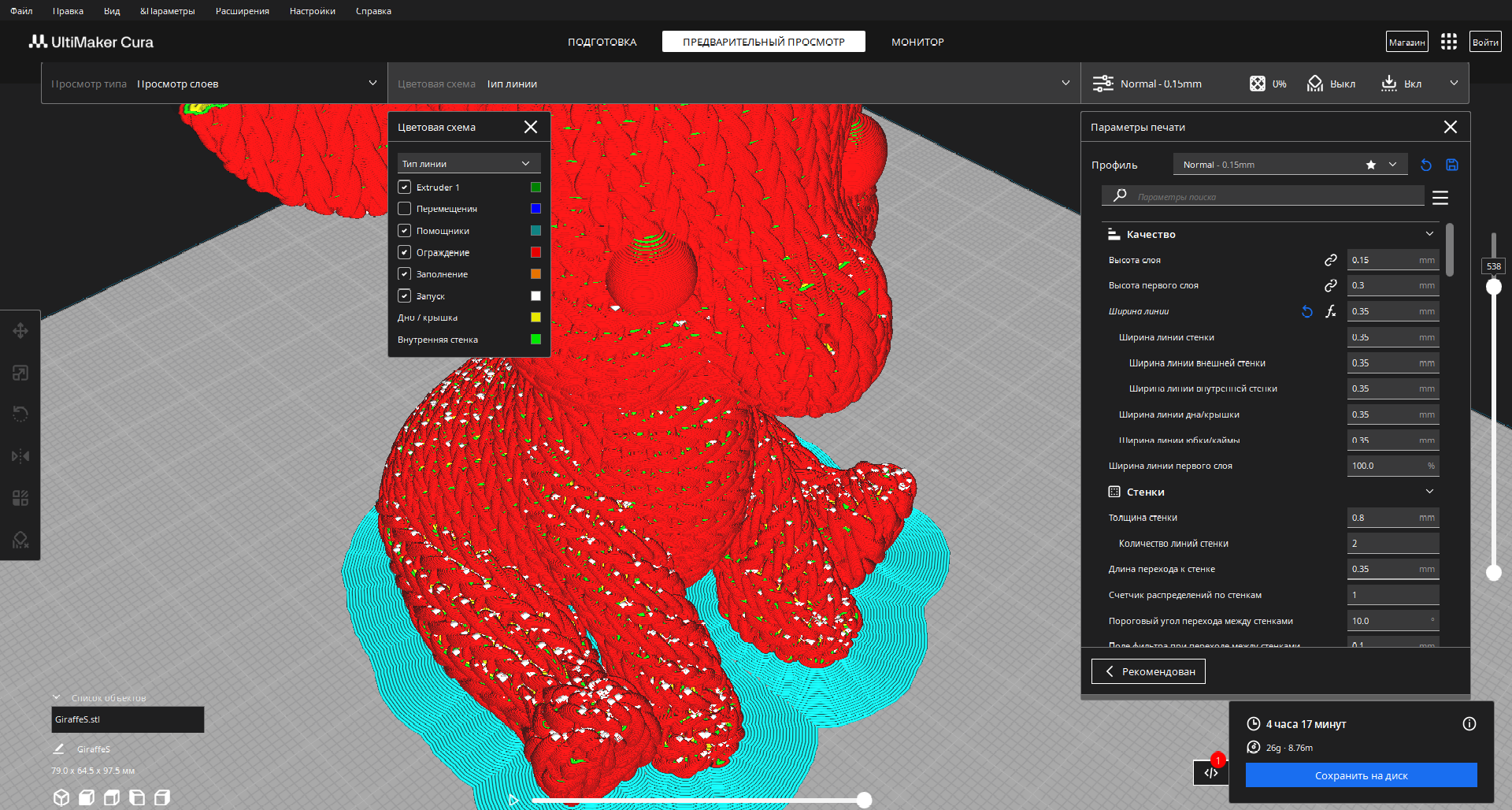Collapse the Качество section
Viewport: 1512px width, 810px height.
pyautogui.click(x=1429, y=234)
